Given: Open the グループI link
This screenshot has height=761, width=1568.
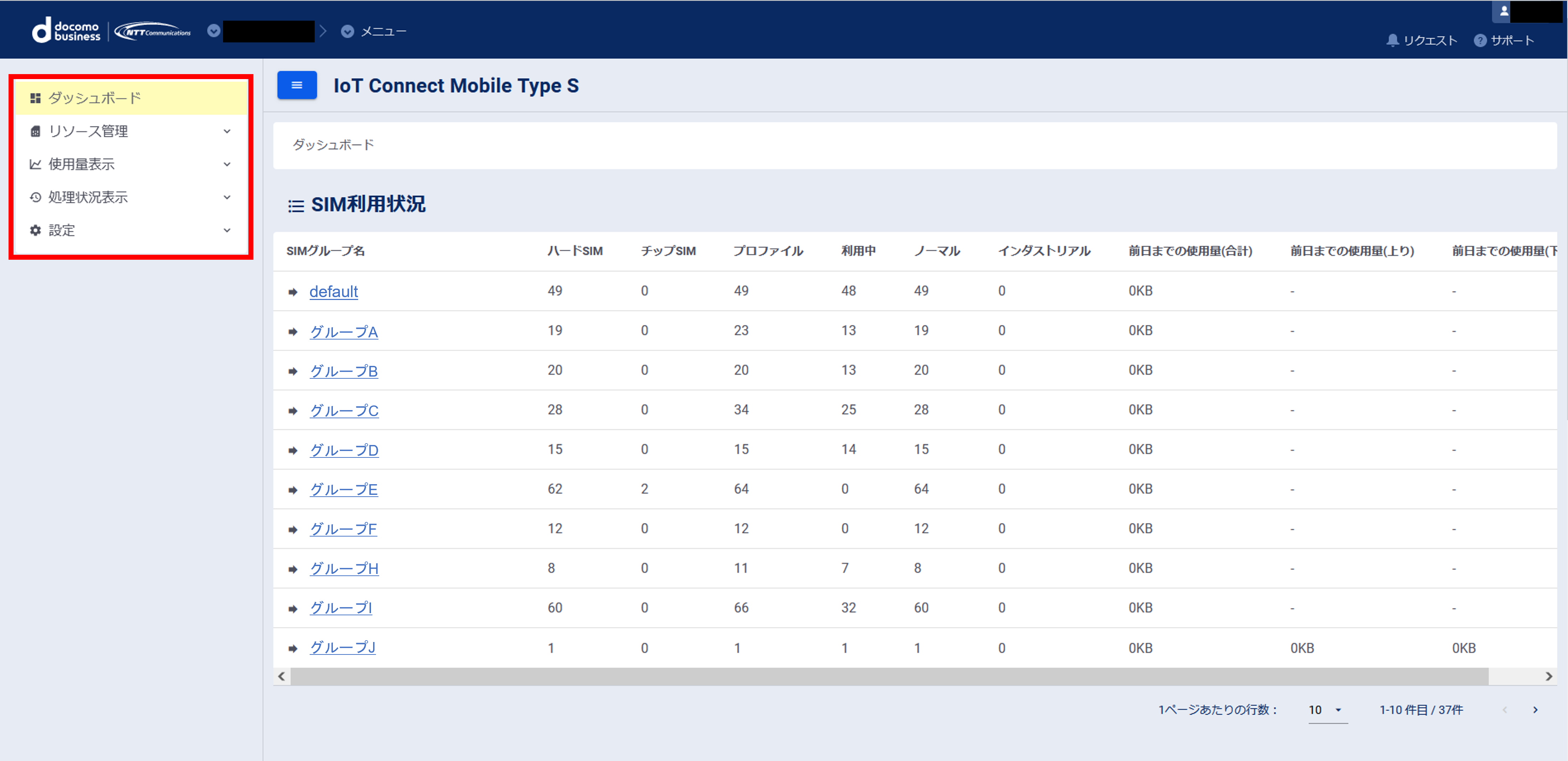Looking at the screenshot, I should (341, 608).
